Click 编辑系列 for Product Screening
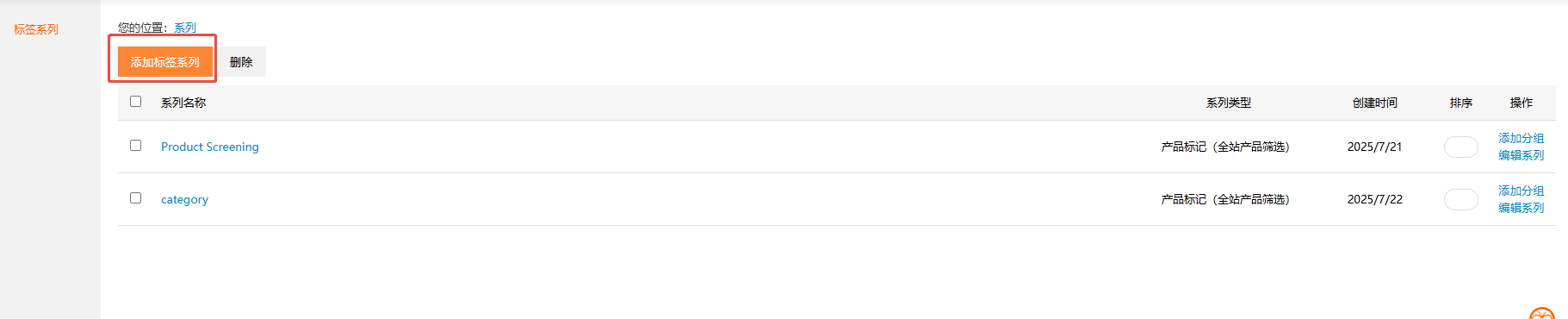 [1522, 155]
